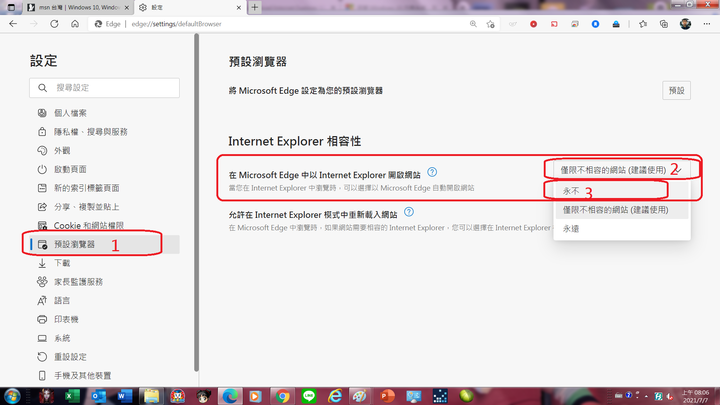Open PowerPoint from the taskbar
The width and height of the screenshot is (720, 405).
point(388,396)
